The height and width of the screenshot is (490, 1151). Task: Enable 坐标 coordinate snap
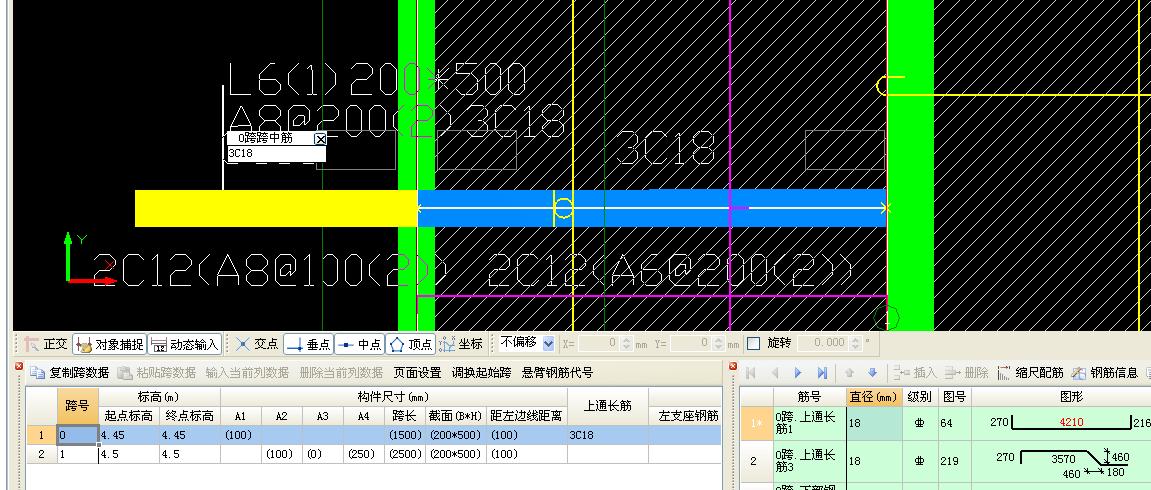(461, 343)
